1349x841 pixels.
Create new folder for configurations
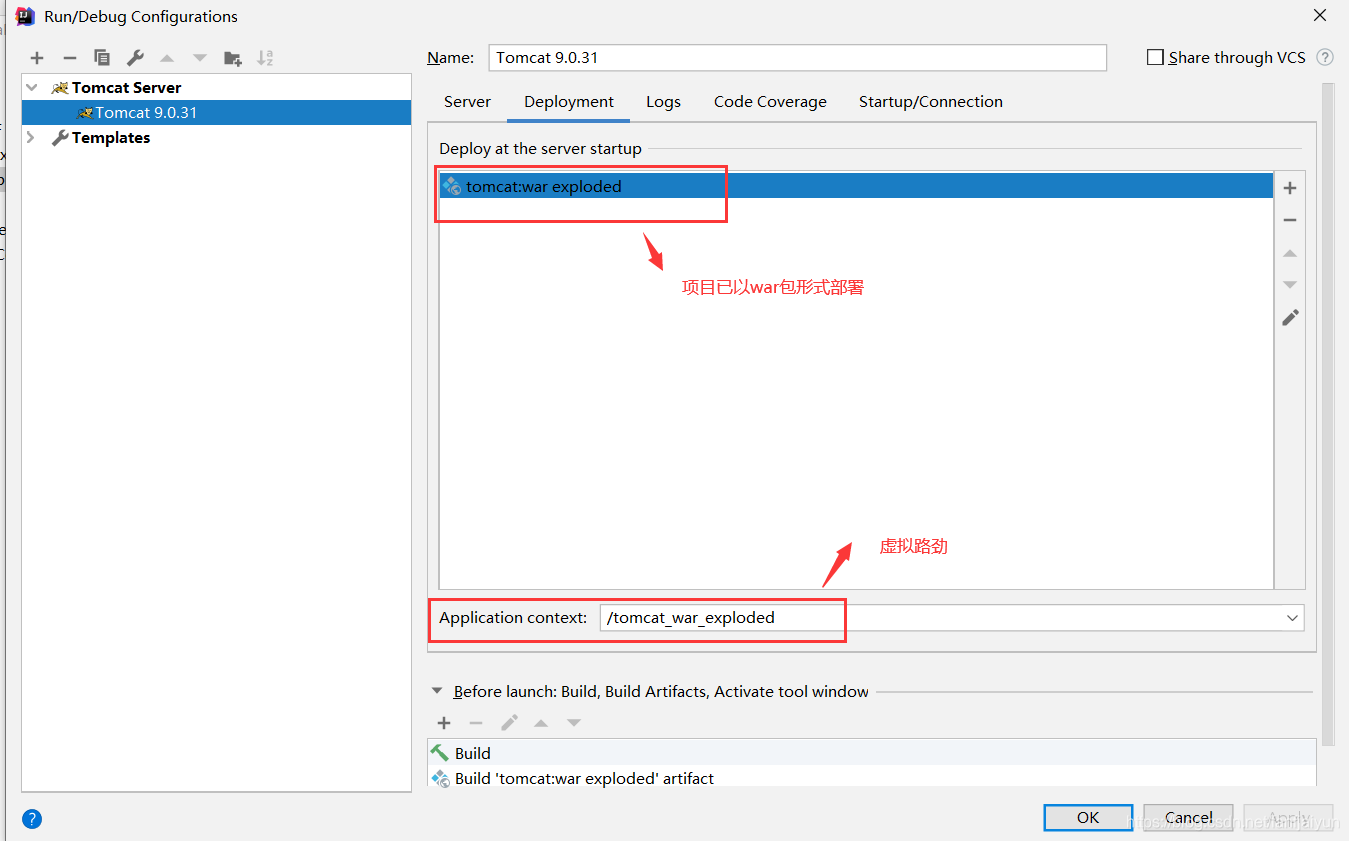(x=233, y=58)
